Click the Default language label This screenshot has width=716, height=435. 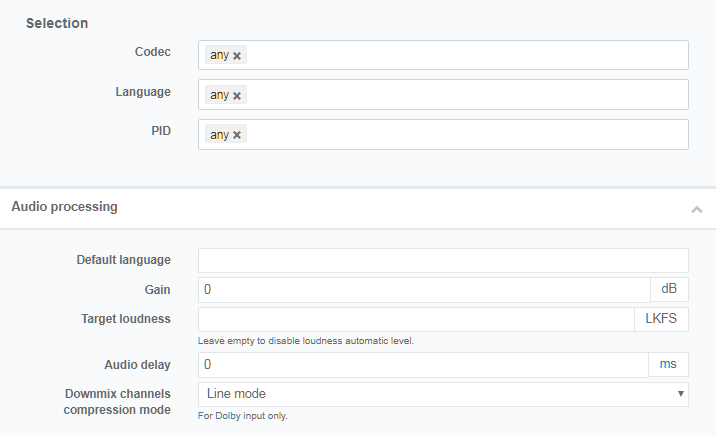(123, 260)
